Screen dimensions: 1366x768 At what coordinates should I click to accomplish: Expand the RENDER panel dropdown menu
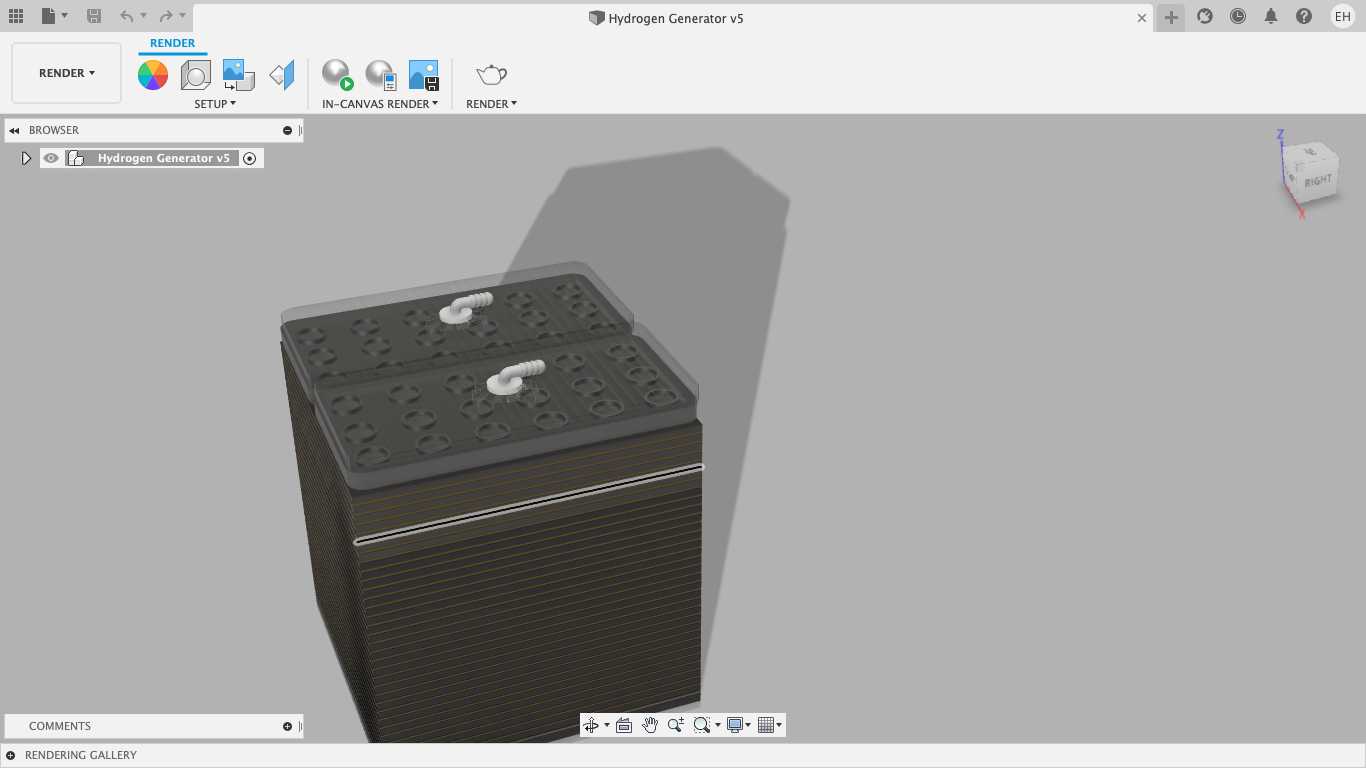pyautogui.click(x=491, y=104)
